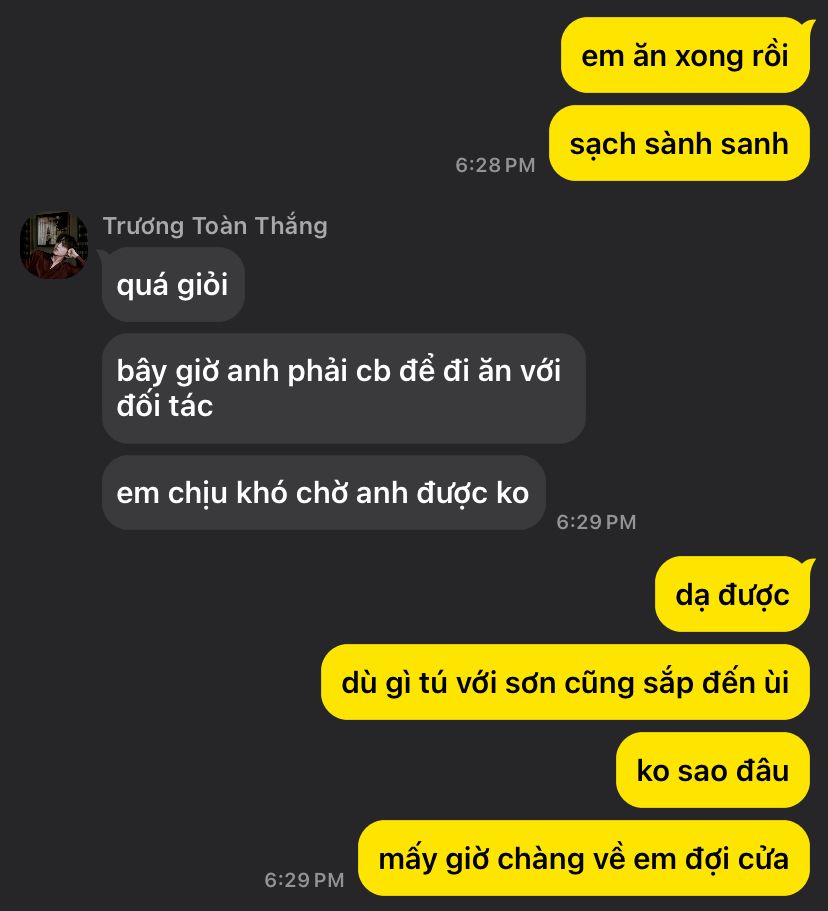Click the 6:29 PM timestamp beside received message
Screen dimensions: 828x911
[x=596, y=522]
